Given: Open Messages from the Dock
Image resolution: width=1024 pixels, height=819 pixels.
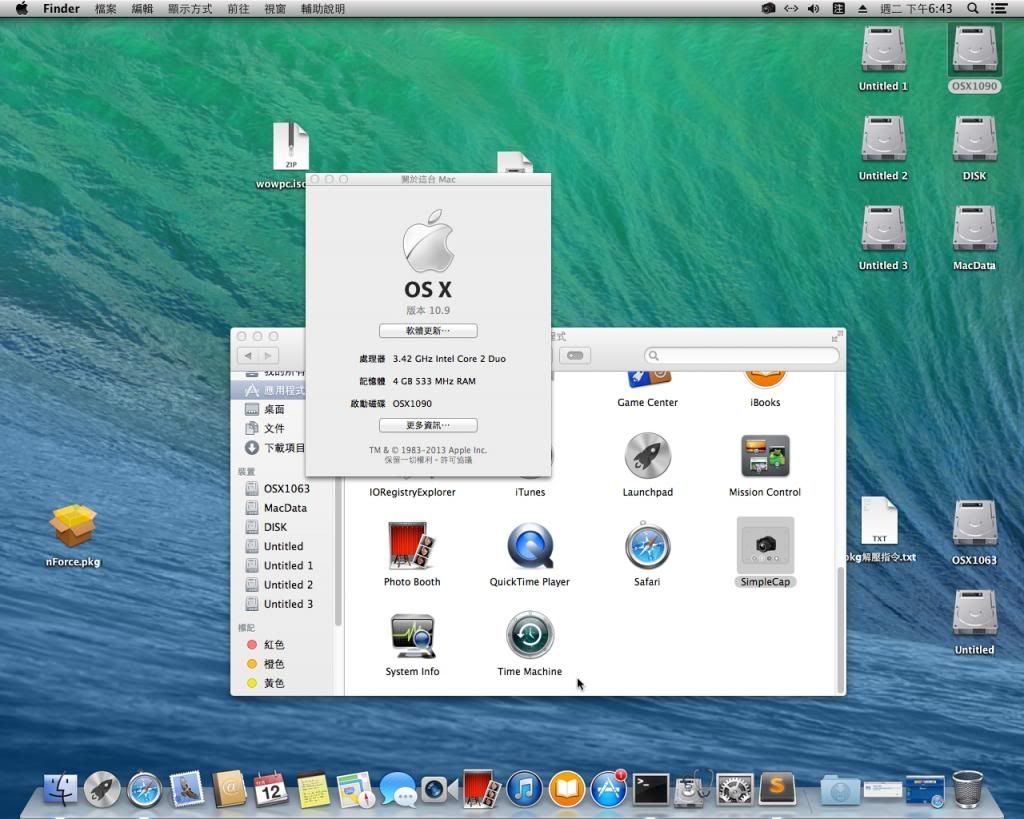Looking at the screenshot, I should 398,790.
